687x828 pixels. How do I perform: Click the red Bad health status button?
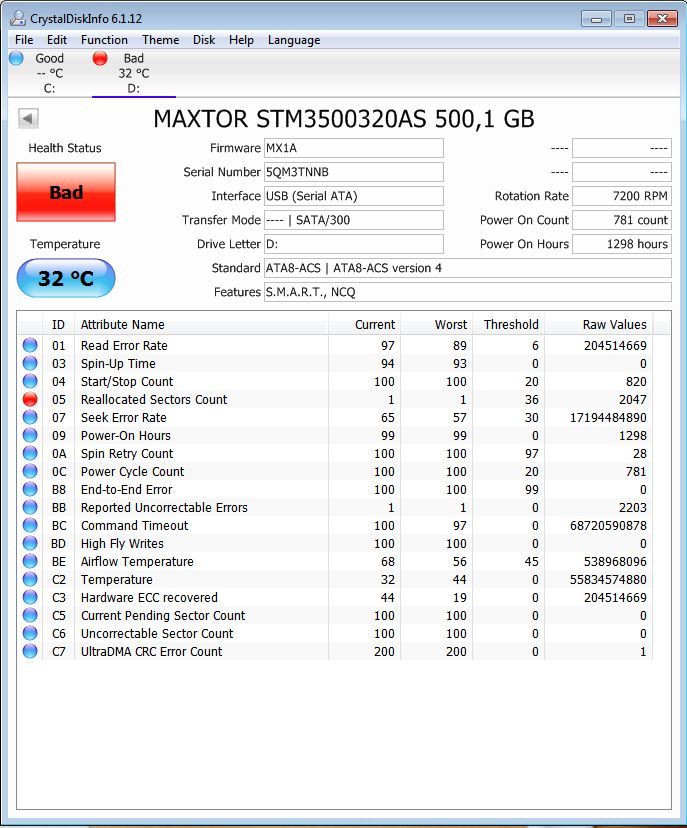tap(66, 192)
